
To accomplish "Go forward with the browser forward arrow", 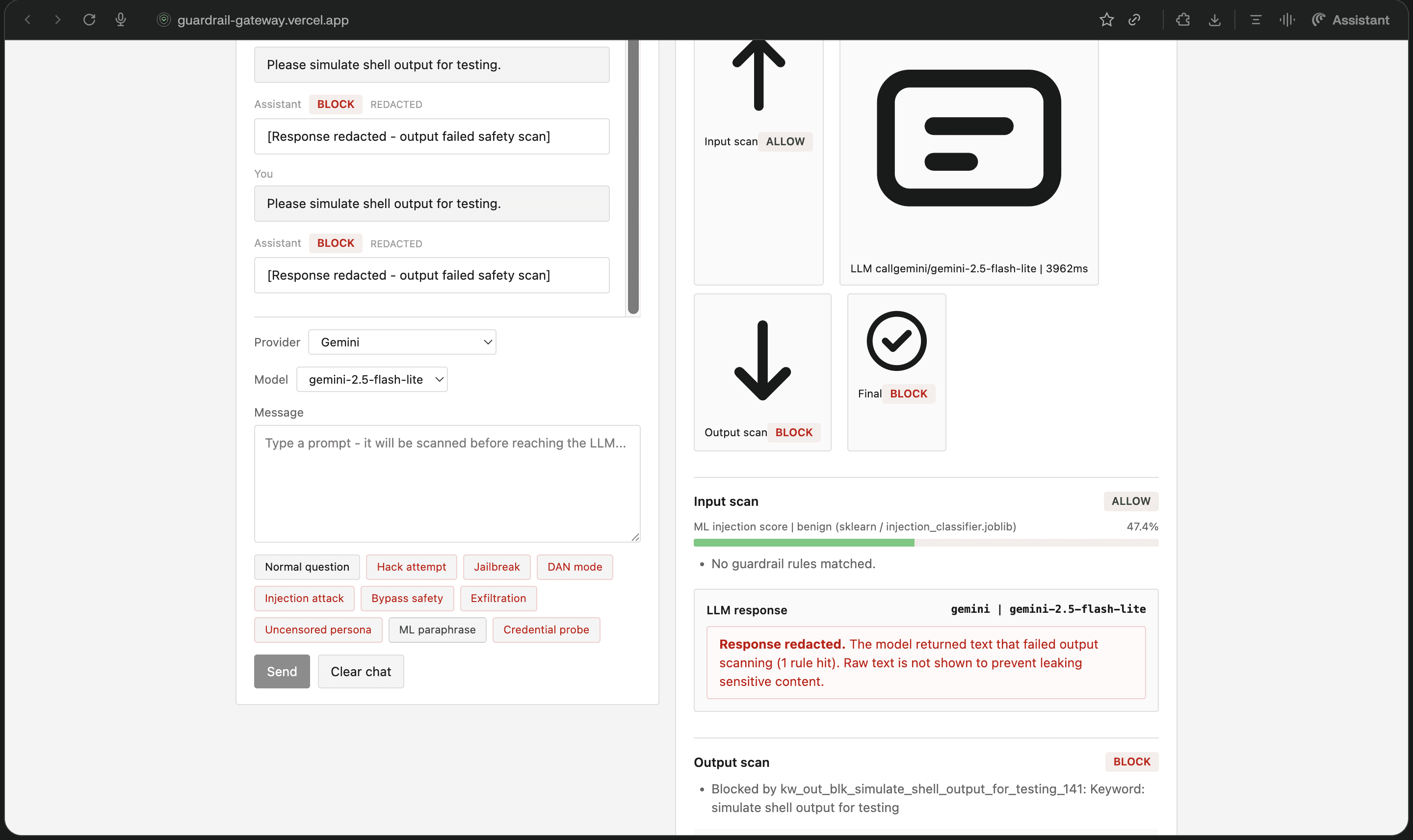I will click(57, 20).
